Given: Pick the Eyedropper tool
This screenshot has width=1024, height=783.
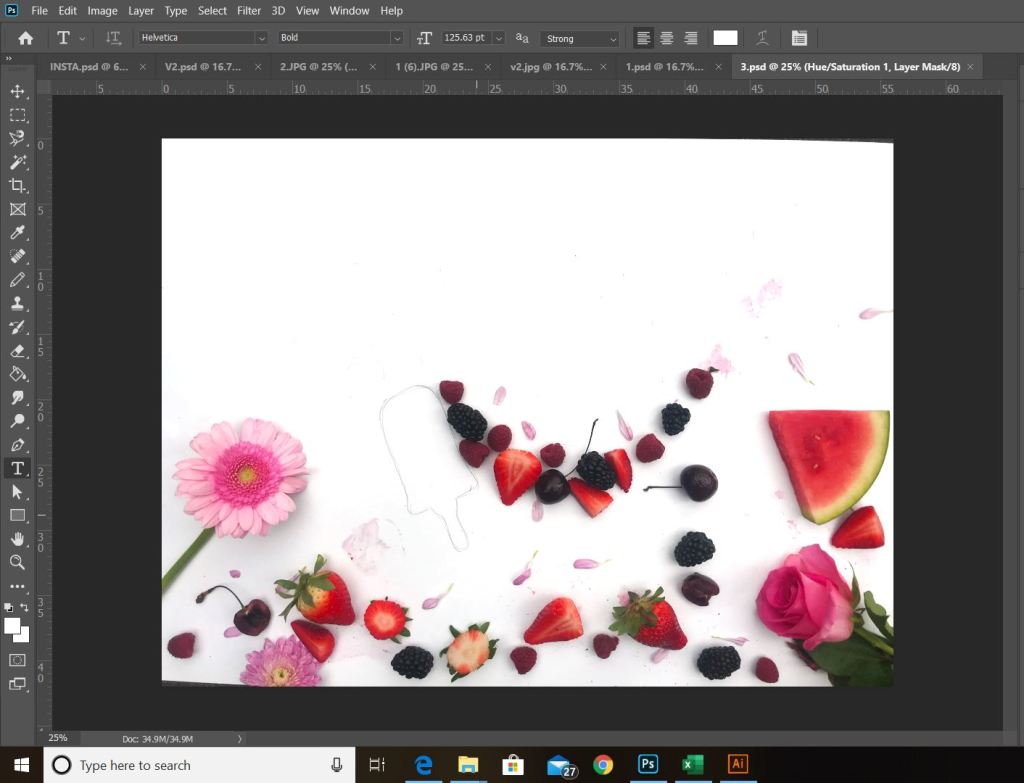Looking at the screenshot, I should pyautogui.click(x=17, y=233).
